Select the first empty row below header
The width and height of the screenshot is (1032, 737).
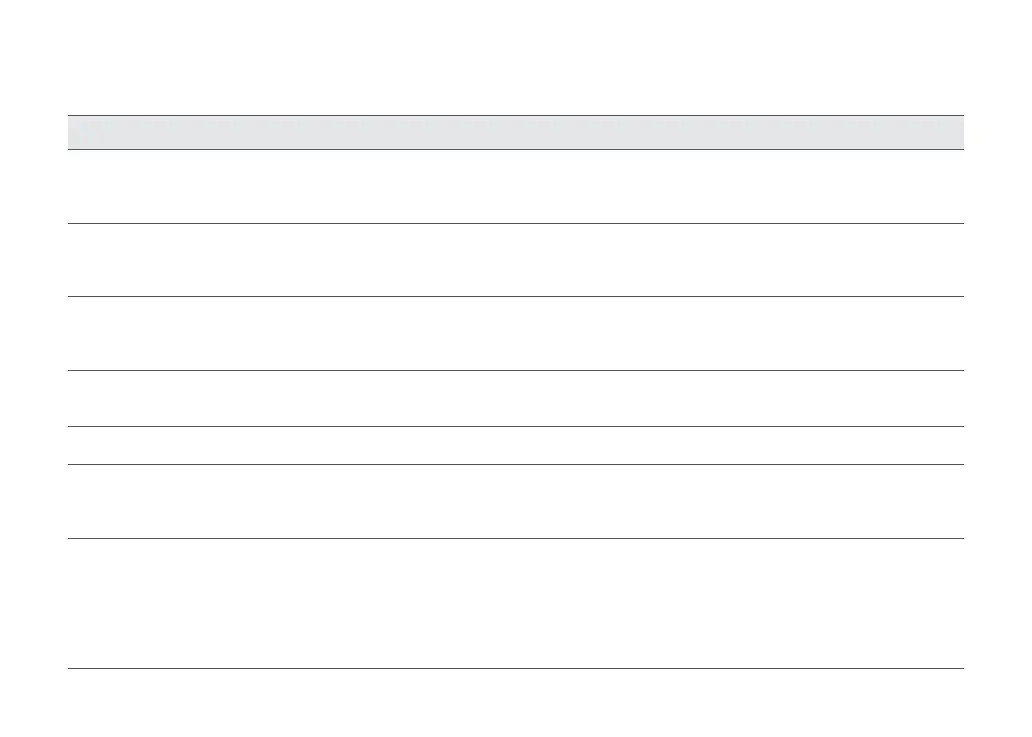click(516, 186)
